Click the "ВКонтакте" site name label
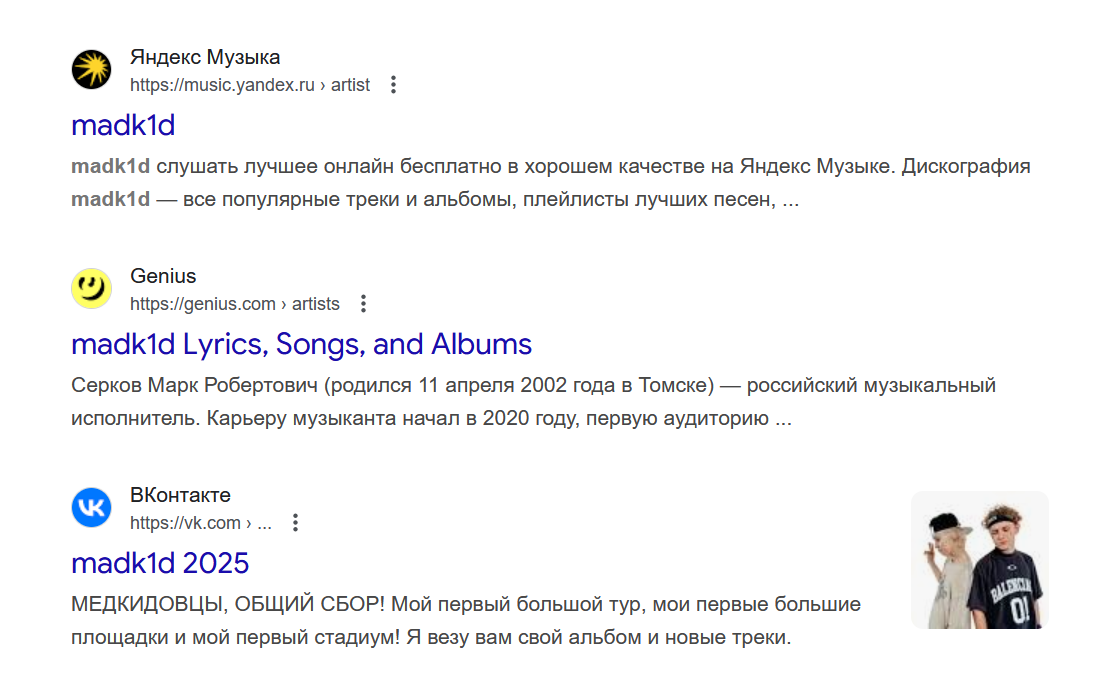The height and width of the screenshot is (685, 1095). (x=180, y=495)
